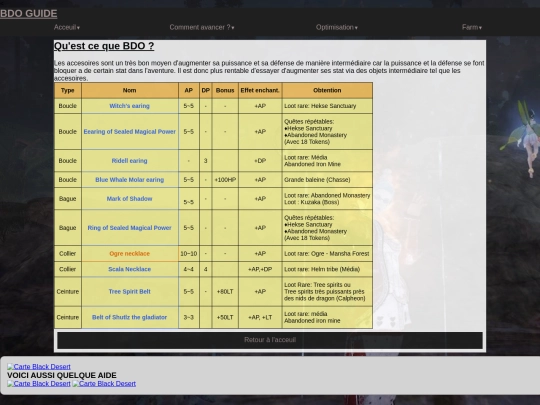Open Belt of Shutlz the gladiator link
This screenshot has width=540, height=405.
[129, 317]
